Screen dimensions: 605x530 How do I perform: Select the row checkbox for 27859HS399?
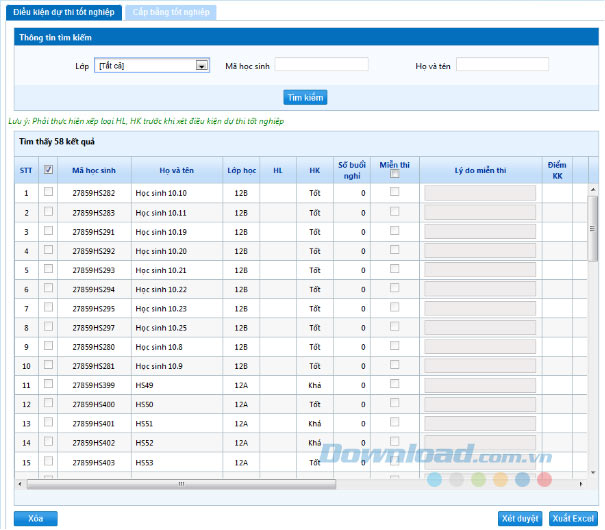(x=48, y=384)
